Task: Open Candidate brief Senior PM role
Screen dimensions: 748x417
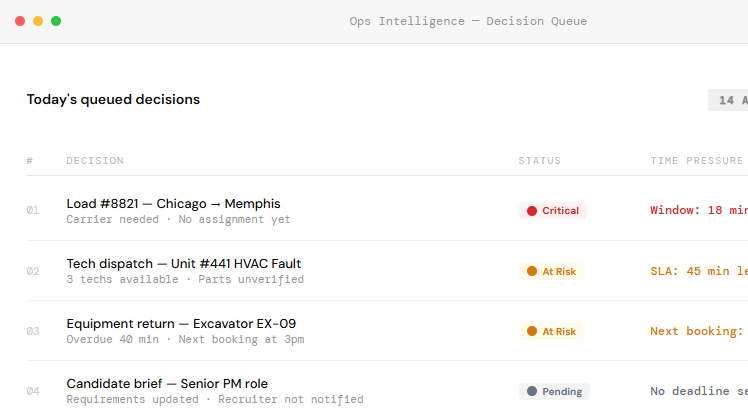Action: (x=167, y=384)
